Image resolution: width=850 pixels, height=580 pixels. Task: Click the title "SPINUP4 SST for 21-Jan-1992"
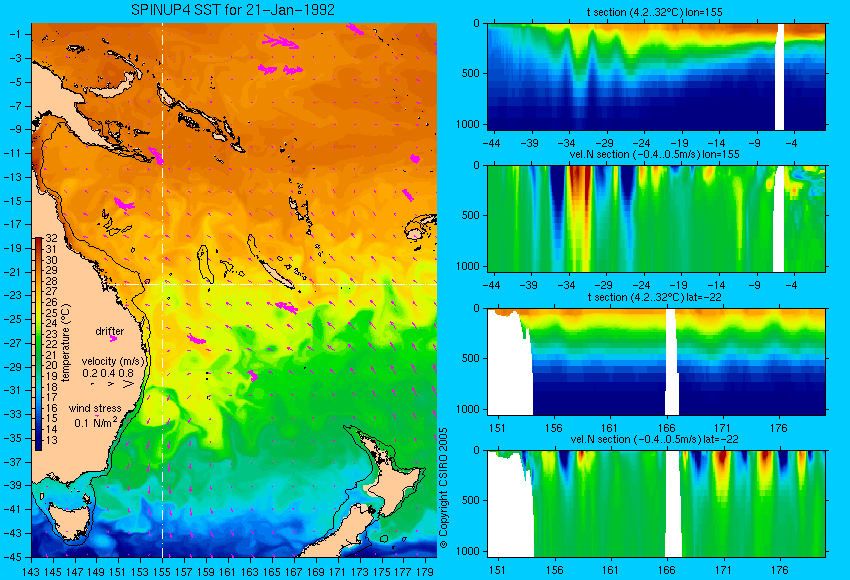coord(233,10)
